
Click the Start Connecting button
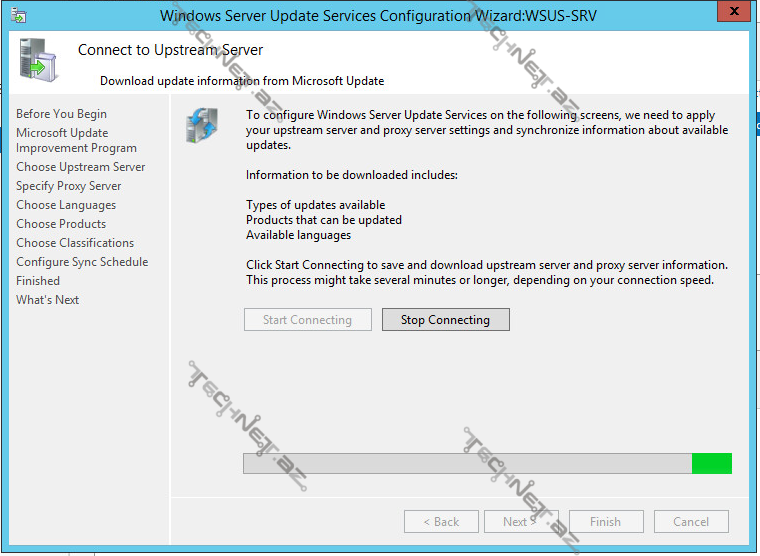click(x=307, y=320)
